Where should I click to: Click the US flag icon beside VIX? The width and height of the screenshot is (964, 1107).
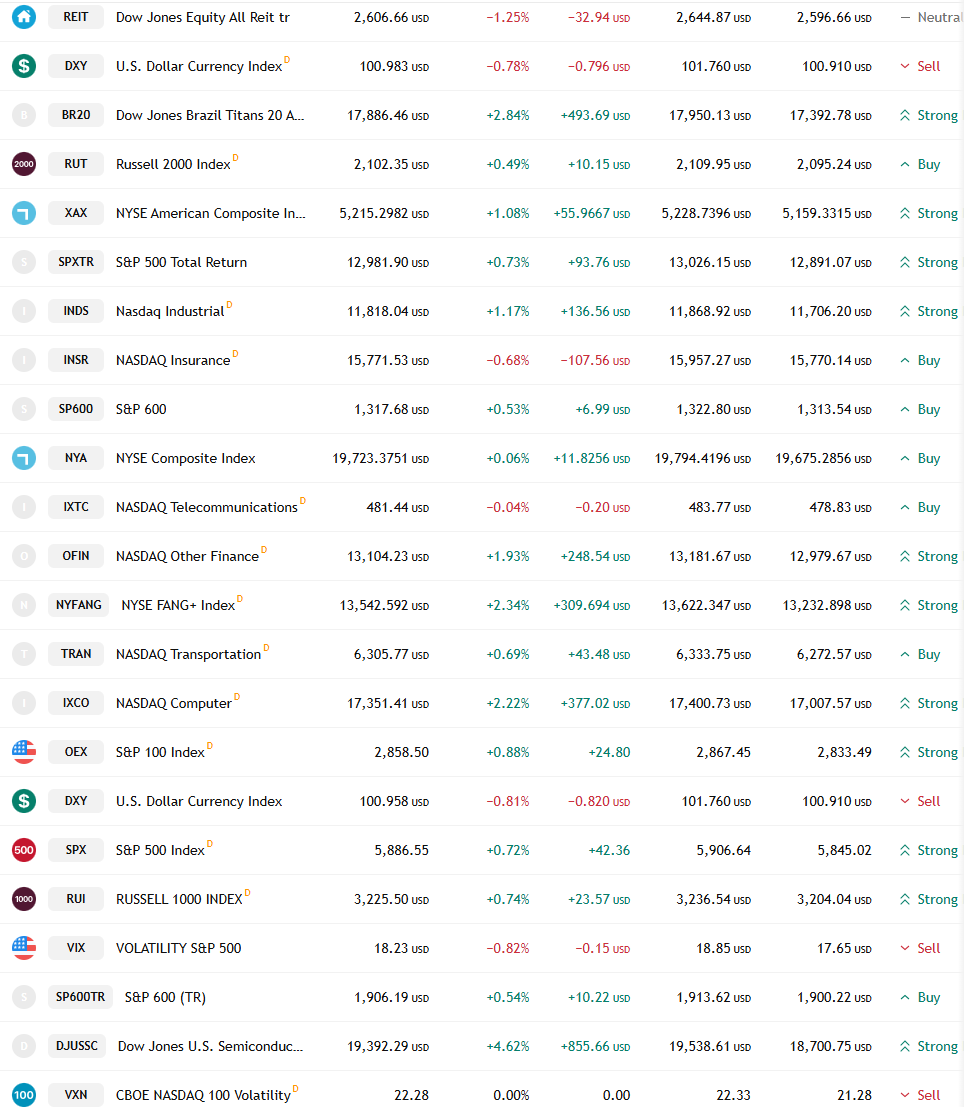24,947
